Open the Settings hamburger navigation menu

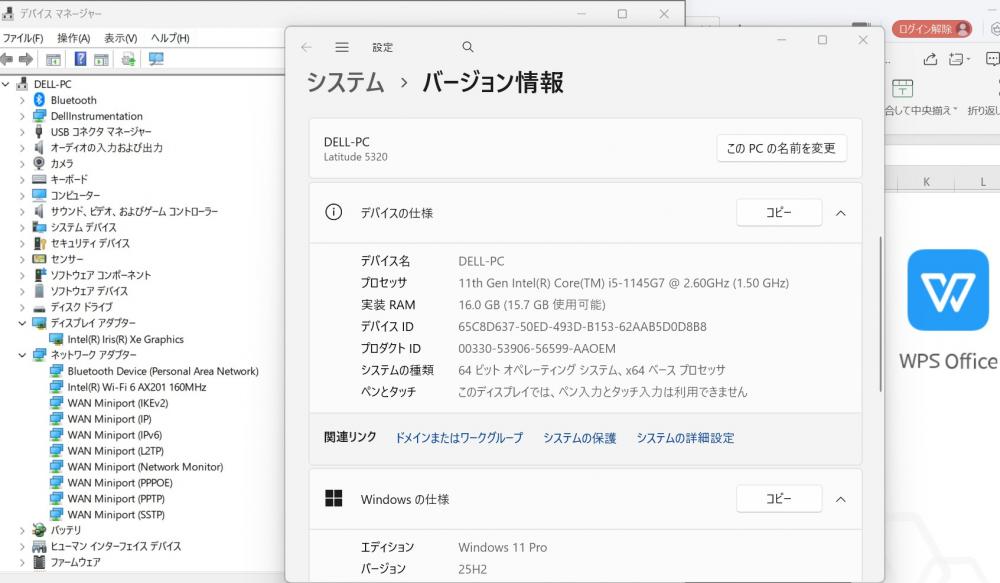click(x=342, y=47)
